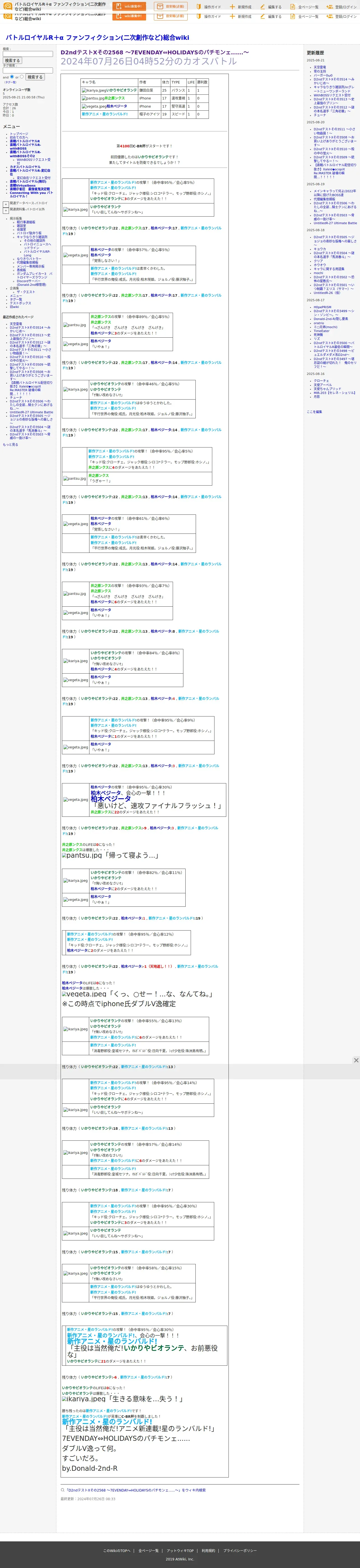Open メンバー専用掲示板 link
This screenshot has height=1568, width=360.
coord(31,266)
